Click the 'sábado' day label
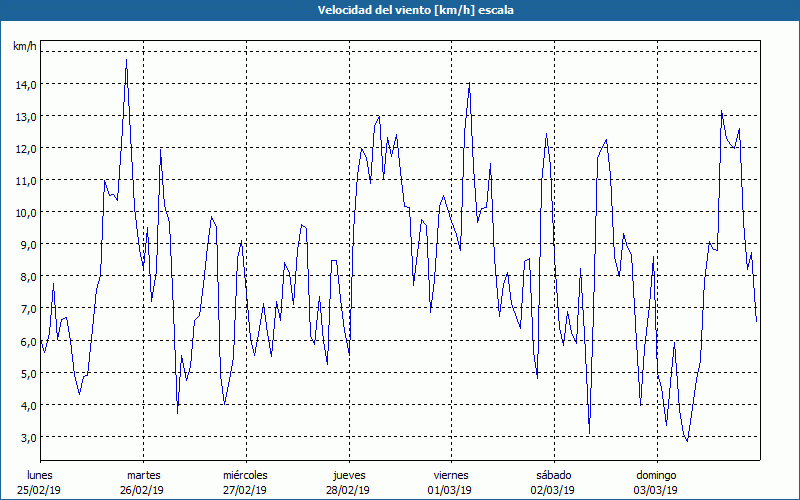Image resolution: width=800 pixels, height=500 pixels. click(x=554, y=475)
